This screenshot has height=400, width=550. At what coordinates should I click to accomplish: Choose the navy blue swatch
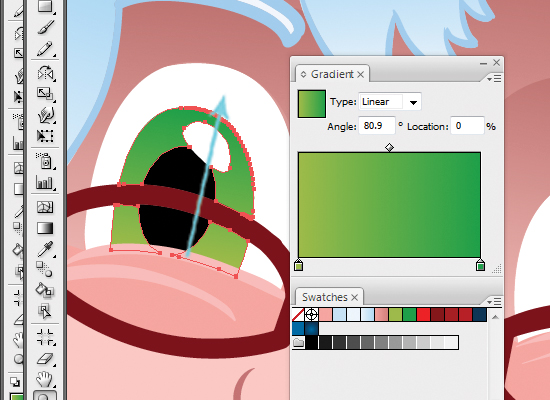pyautogui.click(x=480, y=315)
